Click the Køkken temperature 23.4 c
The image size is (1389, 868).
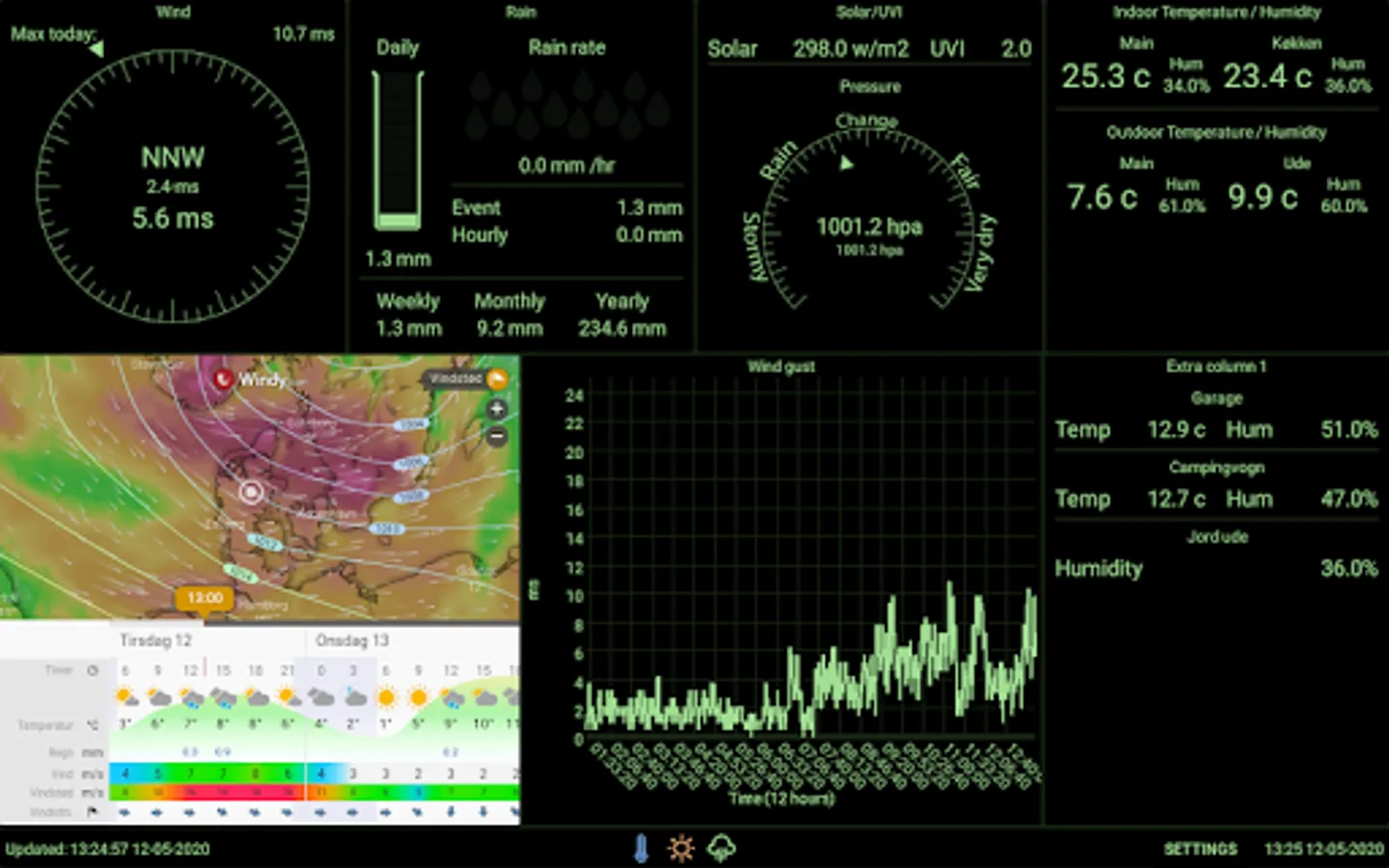click(1267, 75)
